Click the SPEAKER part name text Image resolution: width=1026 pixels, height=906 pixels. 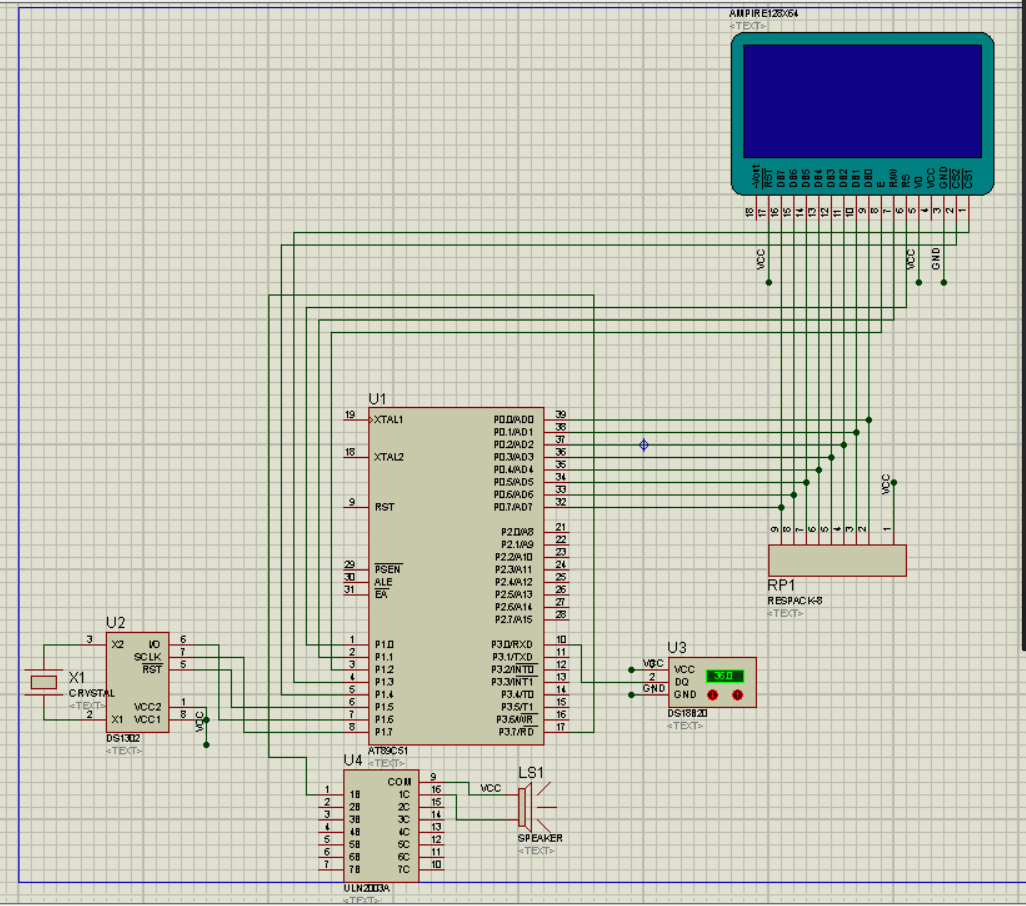(x=540, y=838)
